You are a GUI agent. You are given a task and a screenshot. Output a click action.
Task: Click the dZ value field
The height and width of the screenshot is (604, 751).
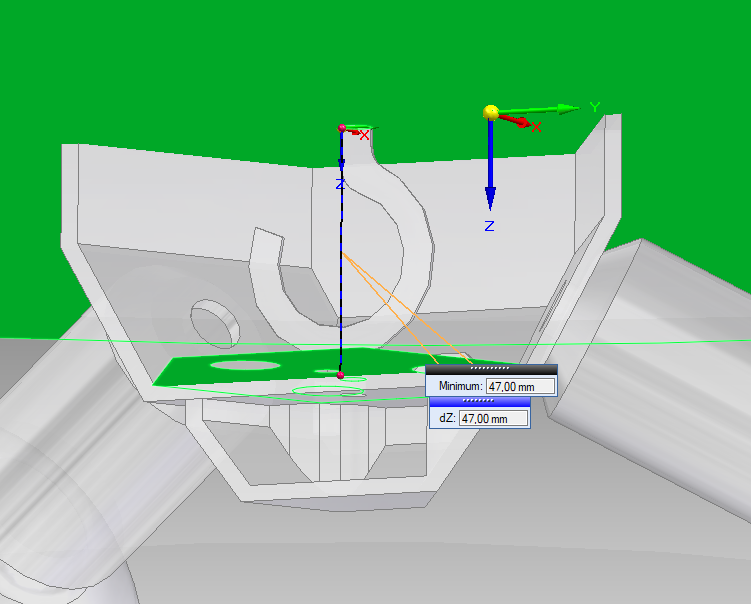click(494, 418)
